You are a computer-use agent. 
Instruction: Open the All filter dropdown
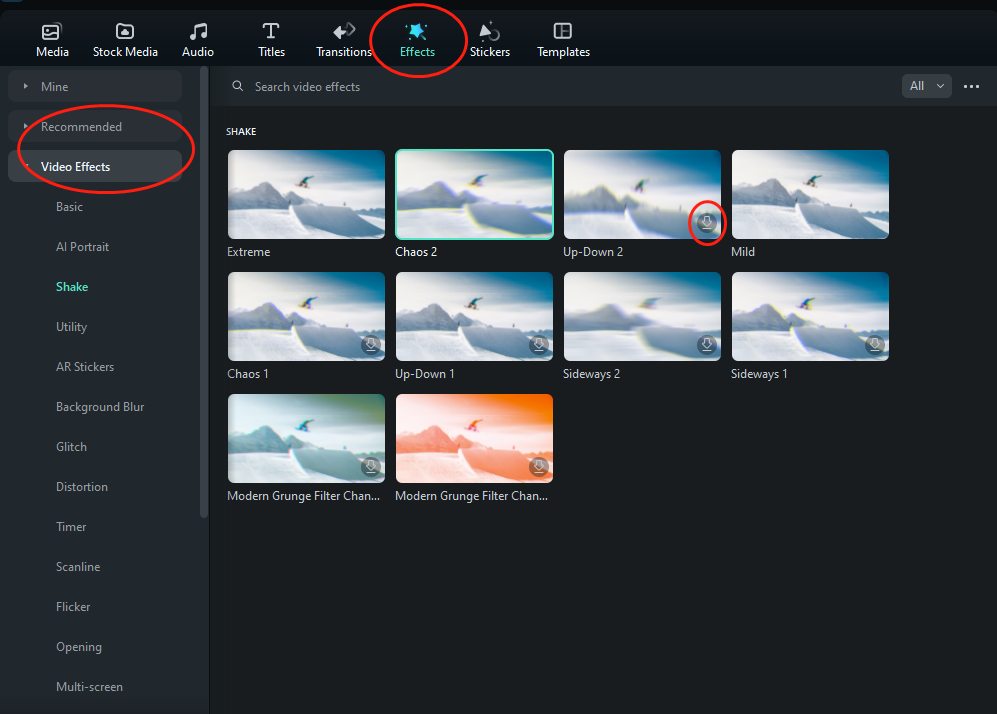926,87
